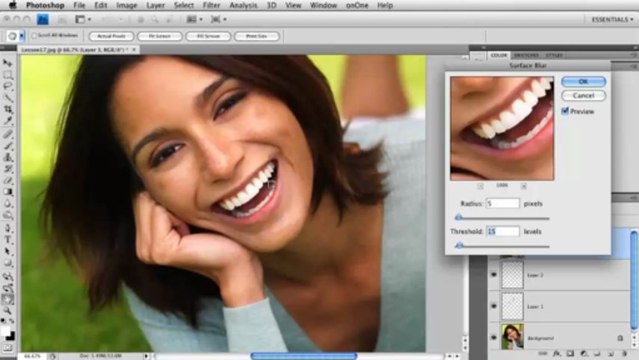Click the Threshold slider handle
This screenshot has width=639, height=360.
click(x=459, y=245)
